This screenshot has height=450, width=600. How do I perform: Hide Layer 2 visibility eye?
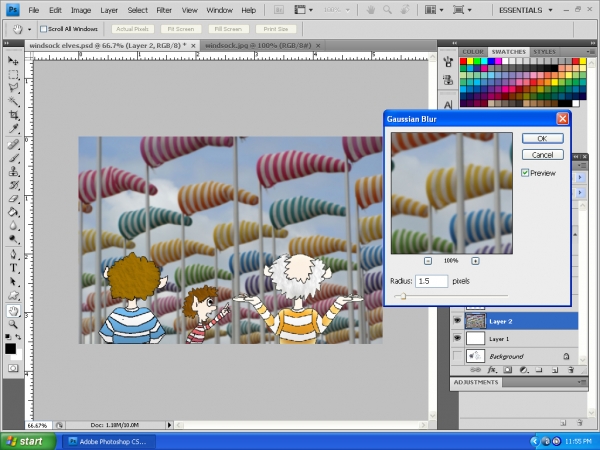(457, 321)
